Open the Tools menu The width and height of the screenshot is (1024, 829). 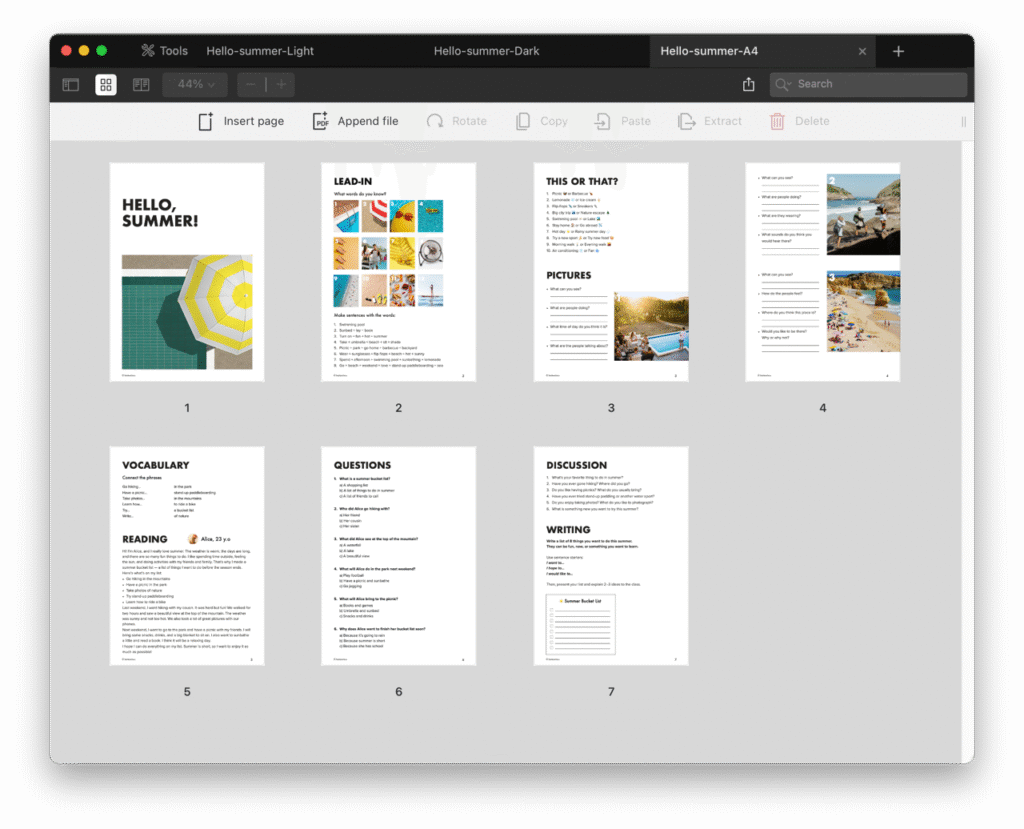tap(163, 51)
